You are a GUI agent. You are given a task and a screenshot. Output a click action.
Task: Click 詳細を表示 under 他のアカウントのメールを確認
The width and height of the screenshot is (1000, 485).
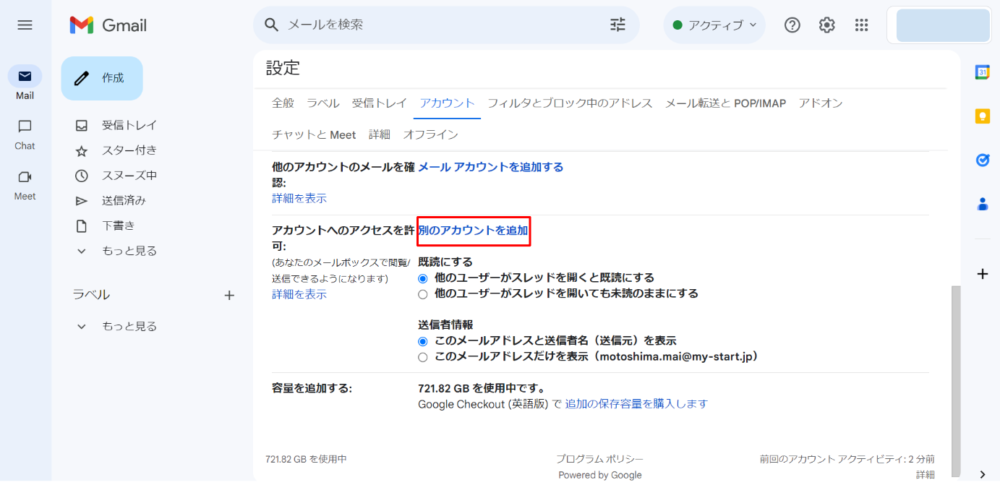pos(299,198)
